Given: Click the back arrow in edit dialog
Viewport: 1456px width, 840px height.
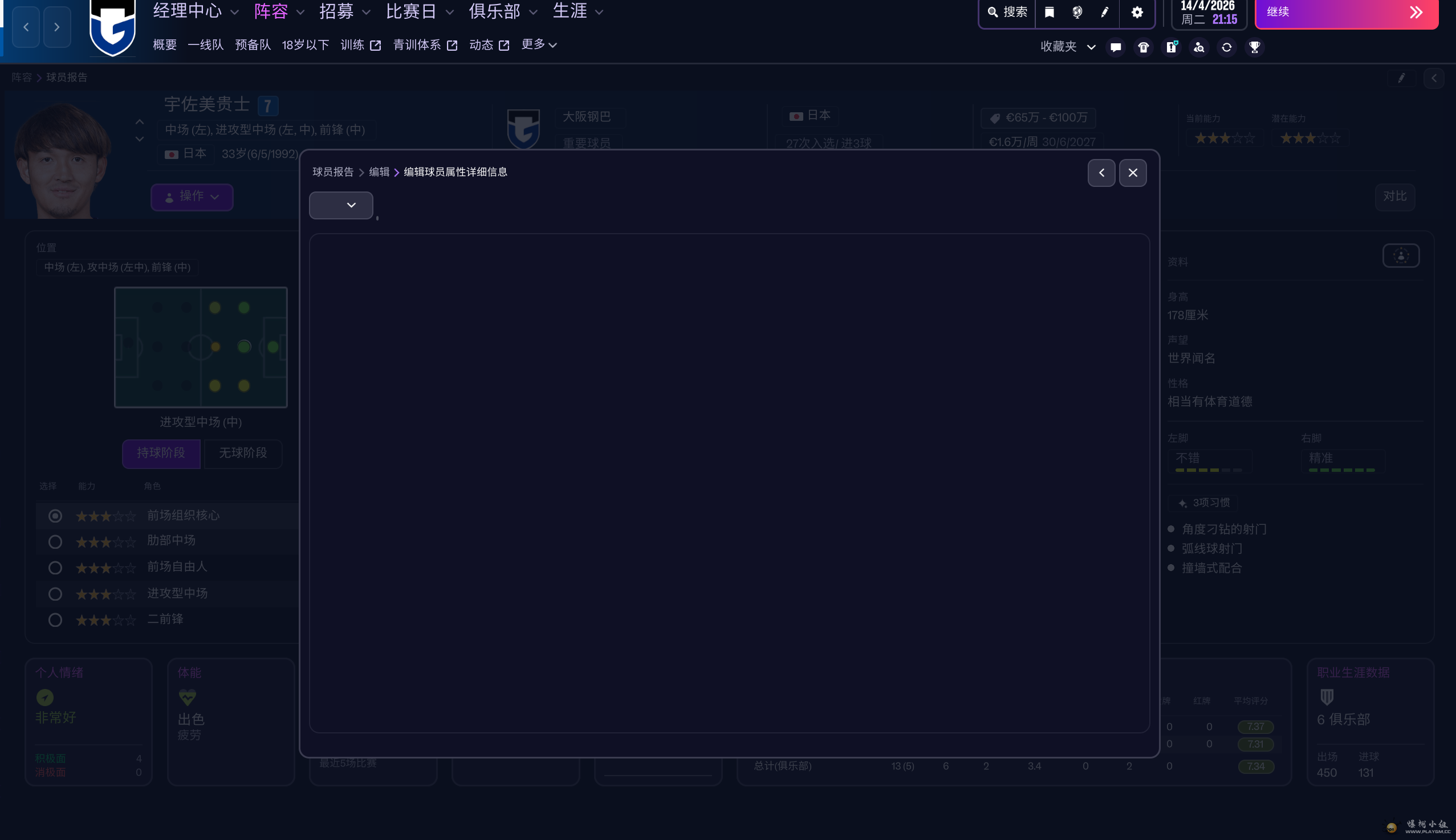Looking at the screenshot, I should point(1101,173).
